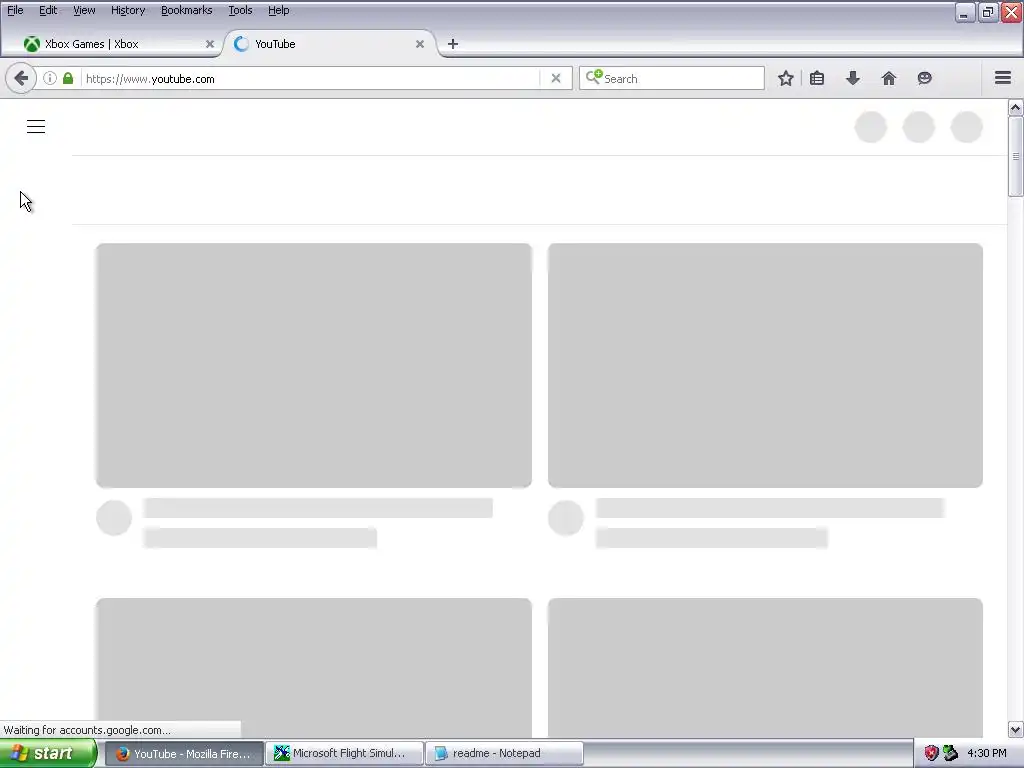This screenshot has width=1024, height=768.
Task: Click the 4:30 PM system clock
Action: [987, 754]
